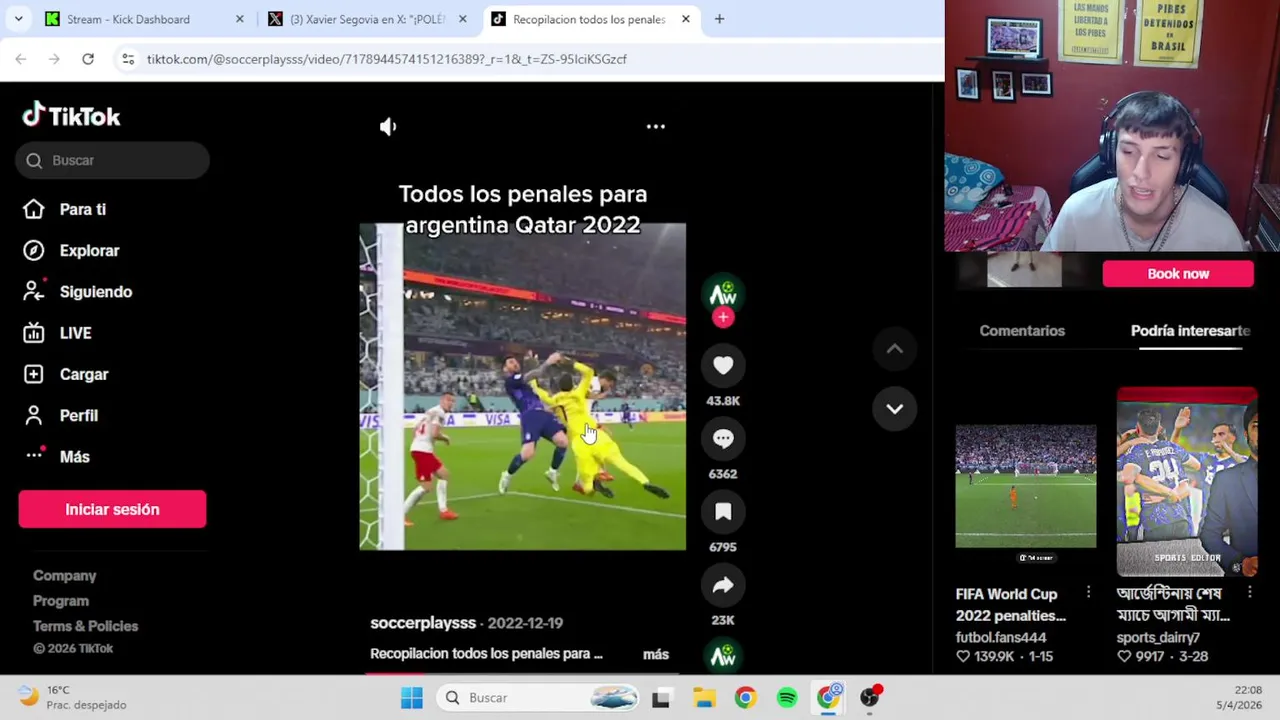The width and height of the screenshot is (1280, 720).
Task: Open the Windows Start menu
Action: tap(411, 698)
